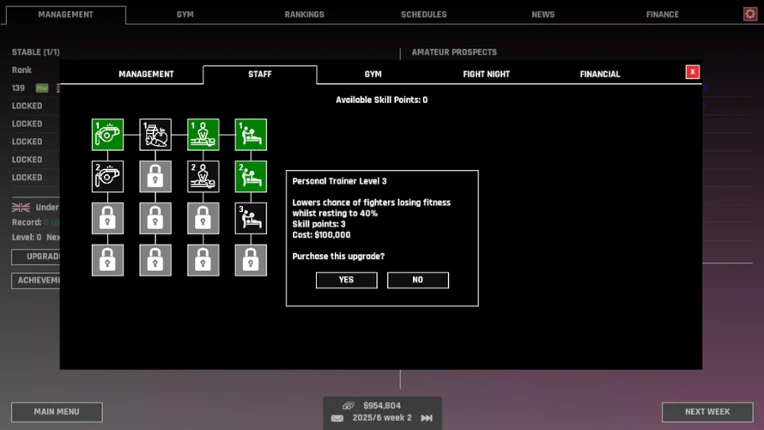Viewport: 764px width, 430px height.
Task: Select the level 1 nutritionist food skill
Action: click(x=155, y=134)
